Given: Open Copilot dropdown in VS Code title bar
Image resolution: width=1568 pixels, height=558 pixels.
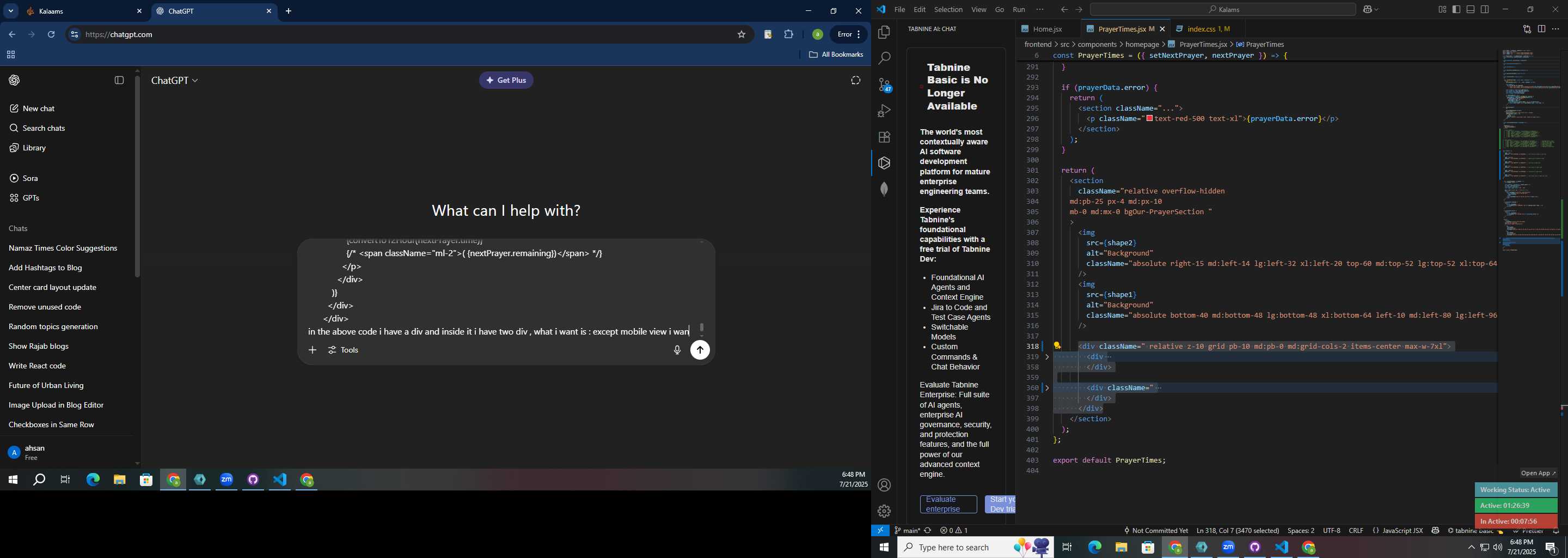Looking at the screenshot, I should tap(1371, 10).
